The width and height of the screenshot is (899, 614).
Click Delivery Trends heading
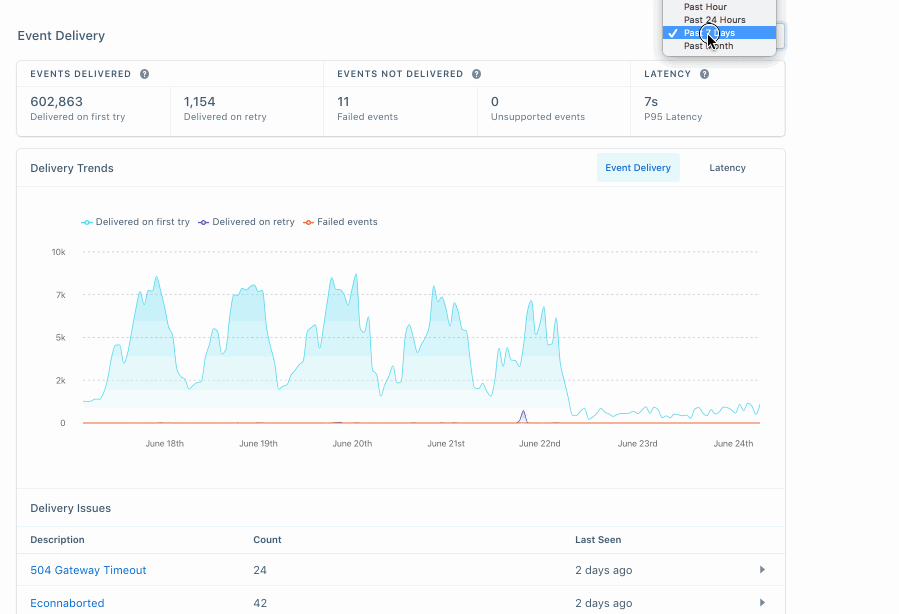pos(72,168)
